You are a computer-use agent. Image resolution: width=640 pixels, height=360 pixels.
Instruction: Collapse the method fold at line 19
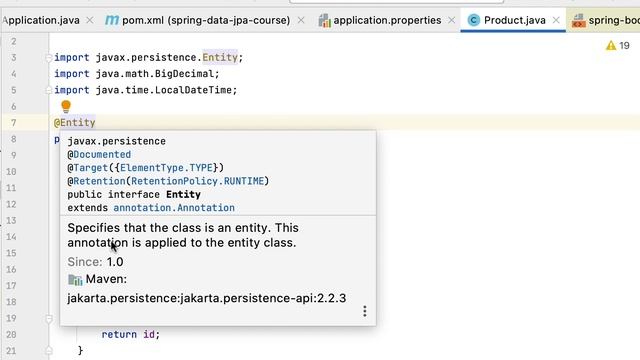pos(49,318)
